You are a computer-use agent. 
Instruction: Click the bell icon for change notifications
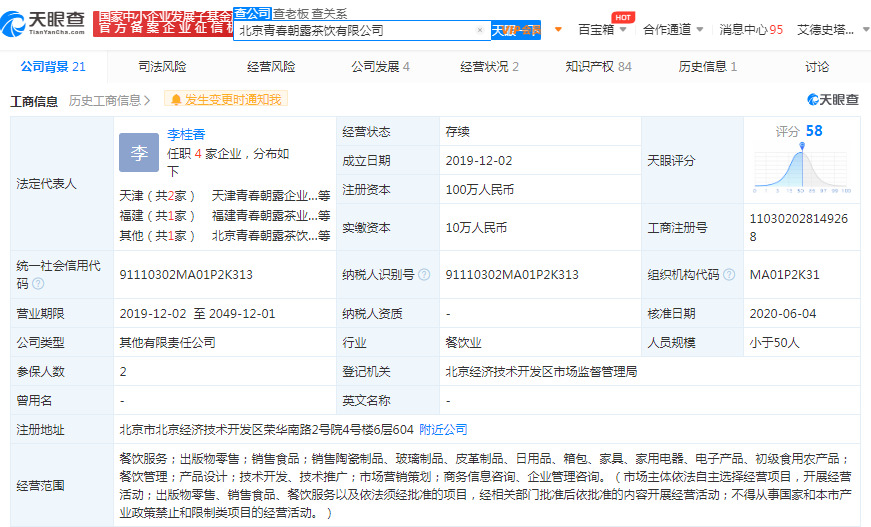176,100
